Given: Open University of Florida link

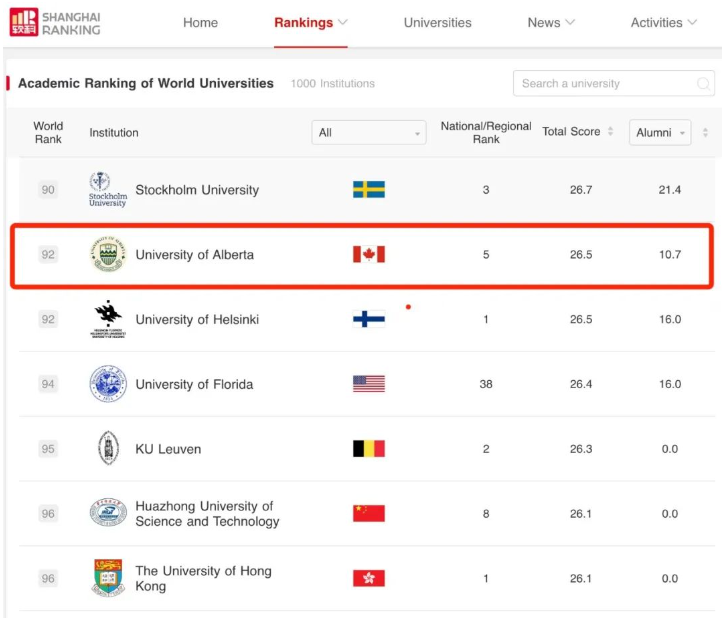Looking at the screenshot, I should (x=194, y=384).
